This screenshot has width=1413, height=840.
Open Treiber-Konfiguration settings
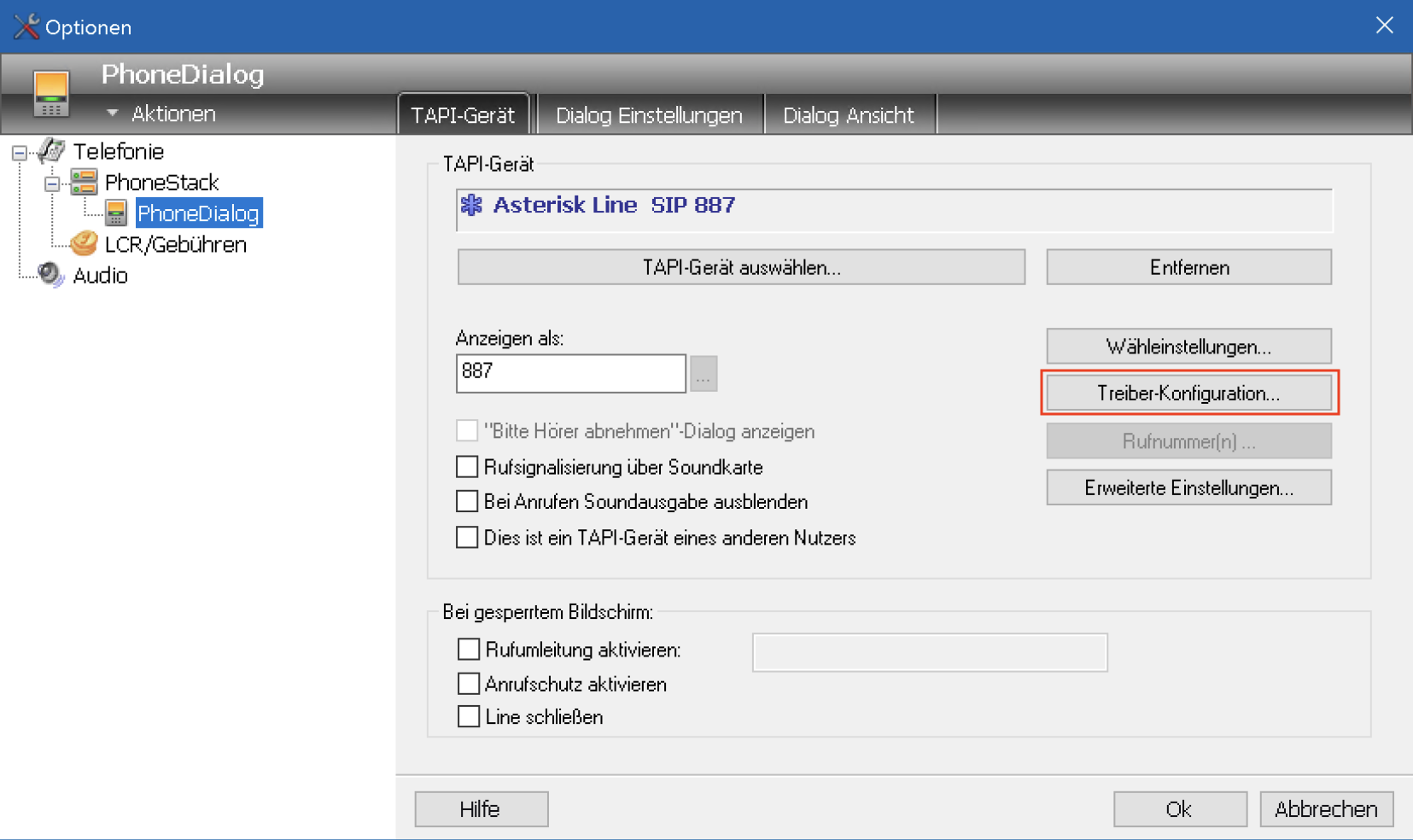[1188, 393]
